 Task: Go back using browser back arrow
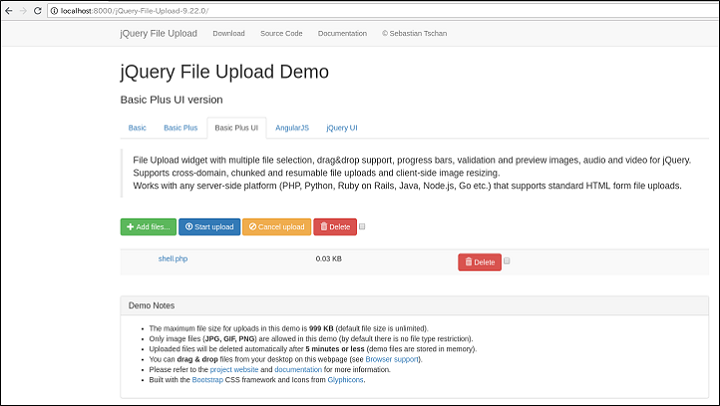[9, 11]
